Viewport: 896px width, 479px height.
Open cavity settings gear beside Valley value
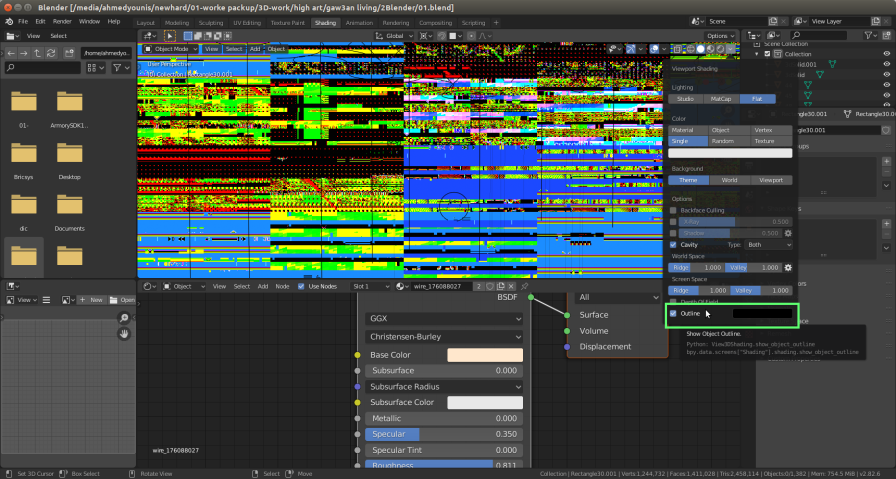coord(788,268)
